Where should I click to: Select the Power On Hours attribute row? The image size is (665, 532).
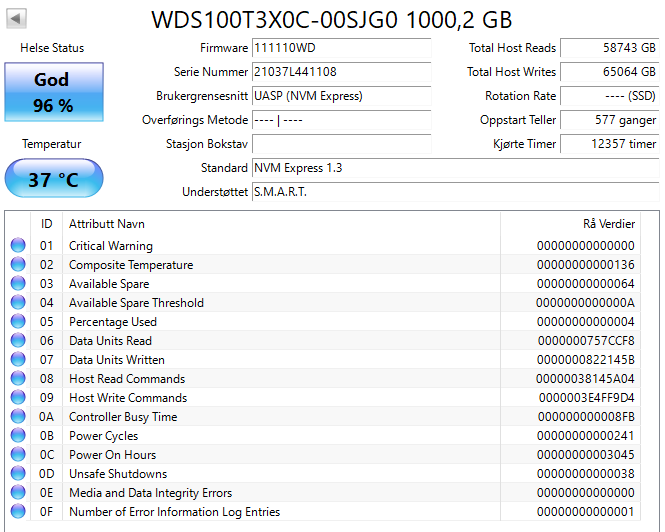click(x=330, y=455)
